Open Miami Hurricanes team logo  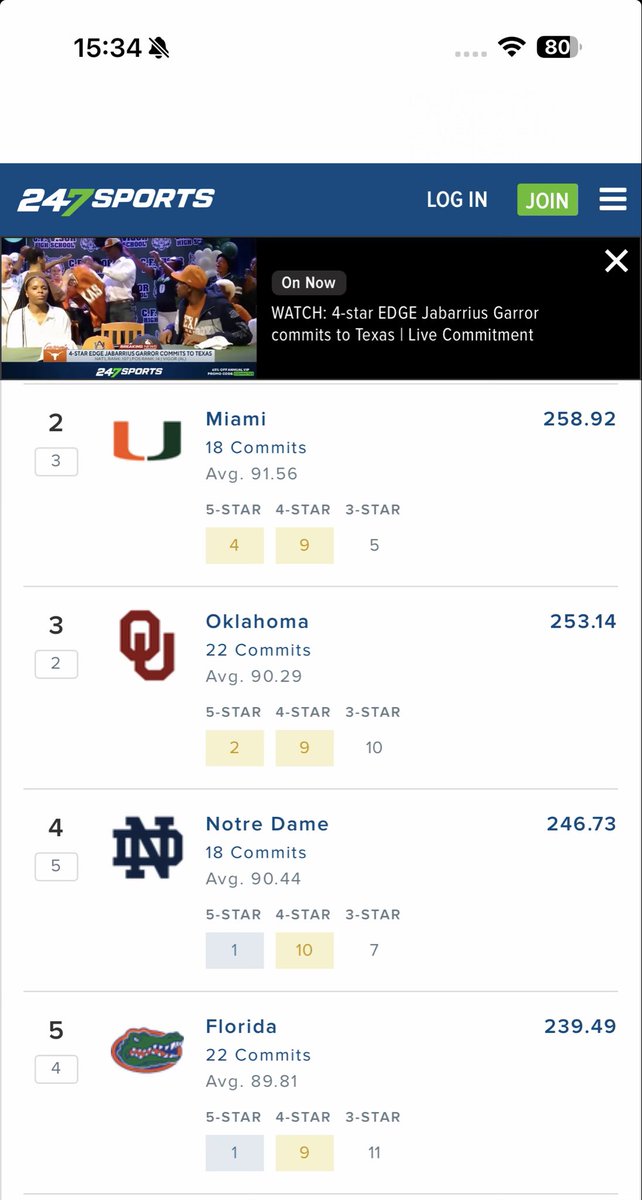pyautogui.click(x=147, y=441)
